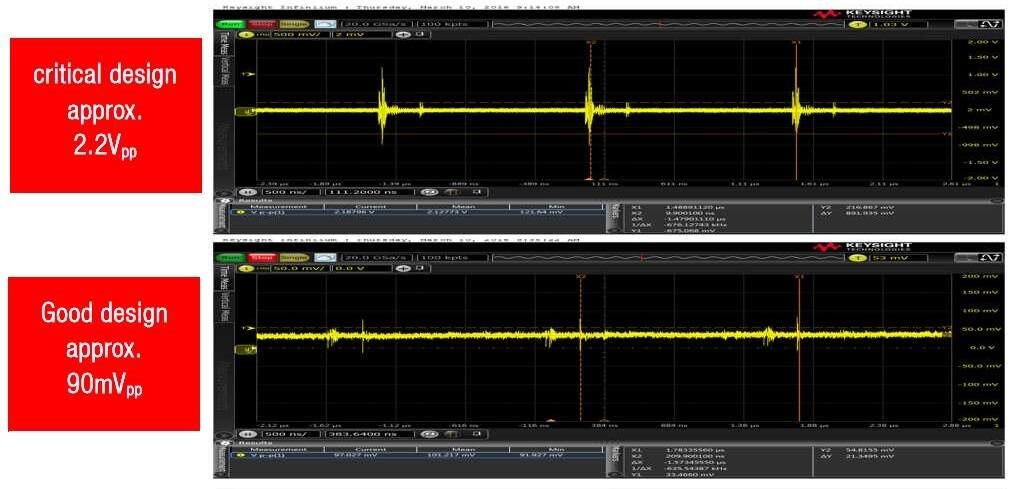This screenshot has height=489, width=1012.
Task: Select Vp-p(1) measurement row in top scope
Action: click(x=417, y=212)
